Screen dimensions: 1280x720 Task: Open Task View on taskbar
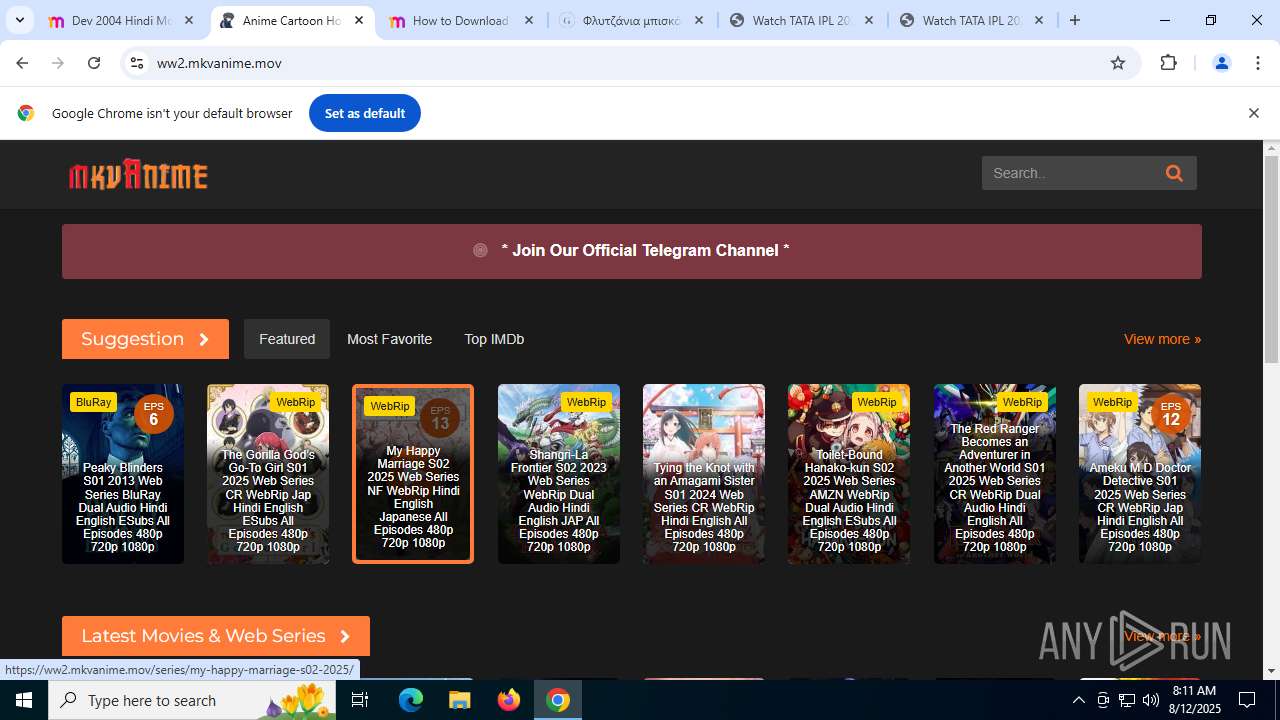[361, 700]
